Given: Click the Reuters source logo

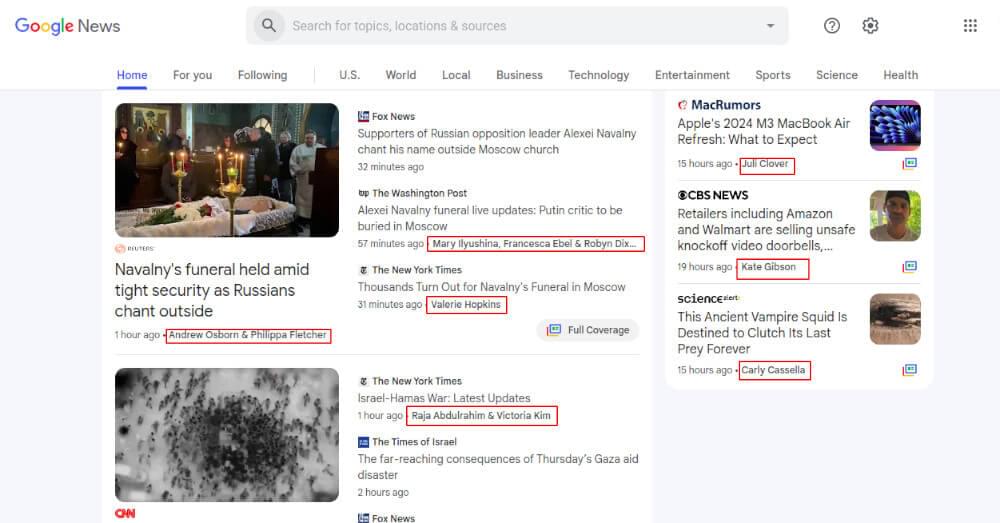Looking at the screenshot, I should 135,248.
